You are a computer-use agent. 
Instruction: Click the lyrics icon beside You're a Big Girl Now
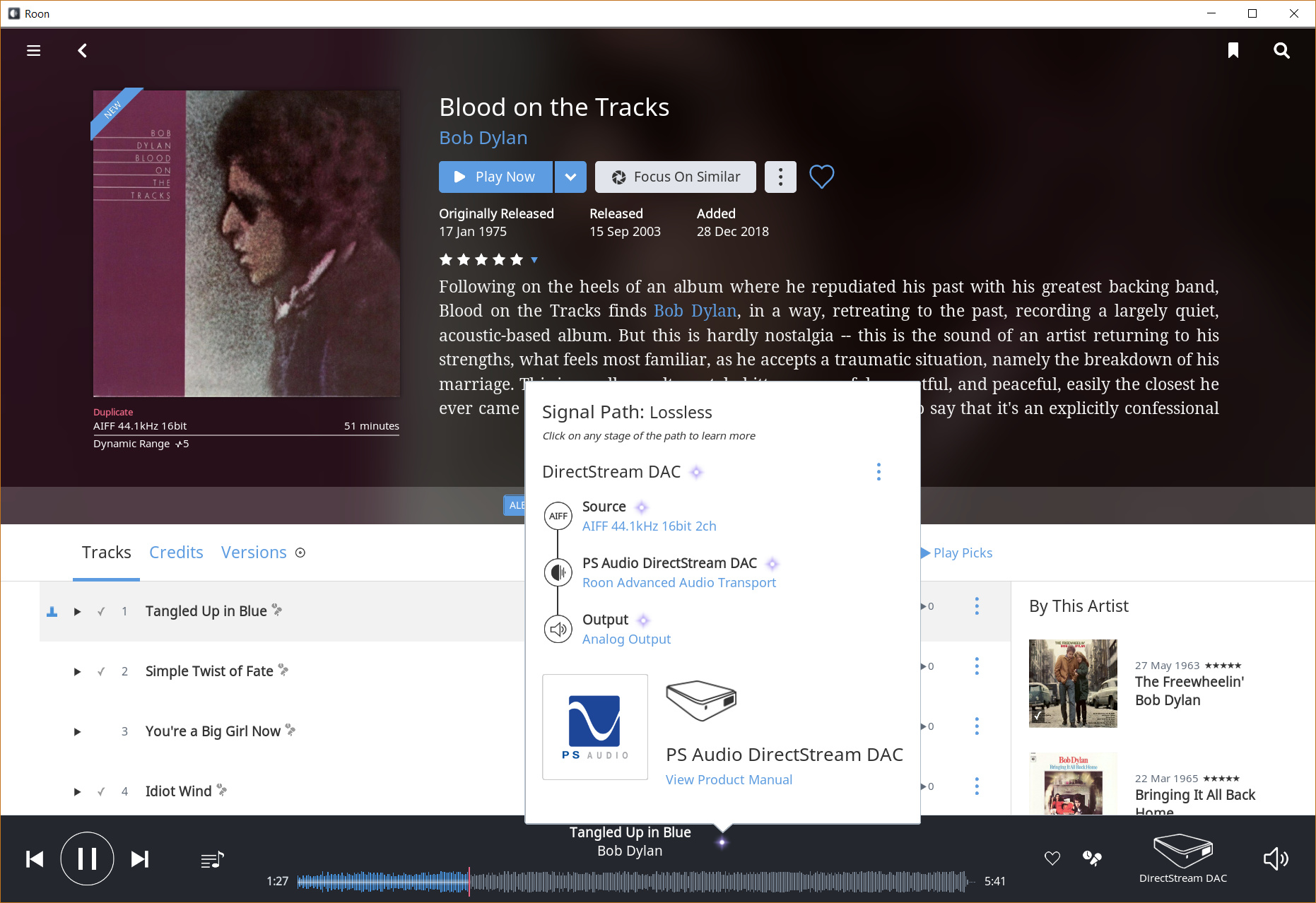tap(290, 730)
